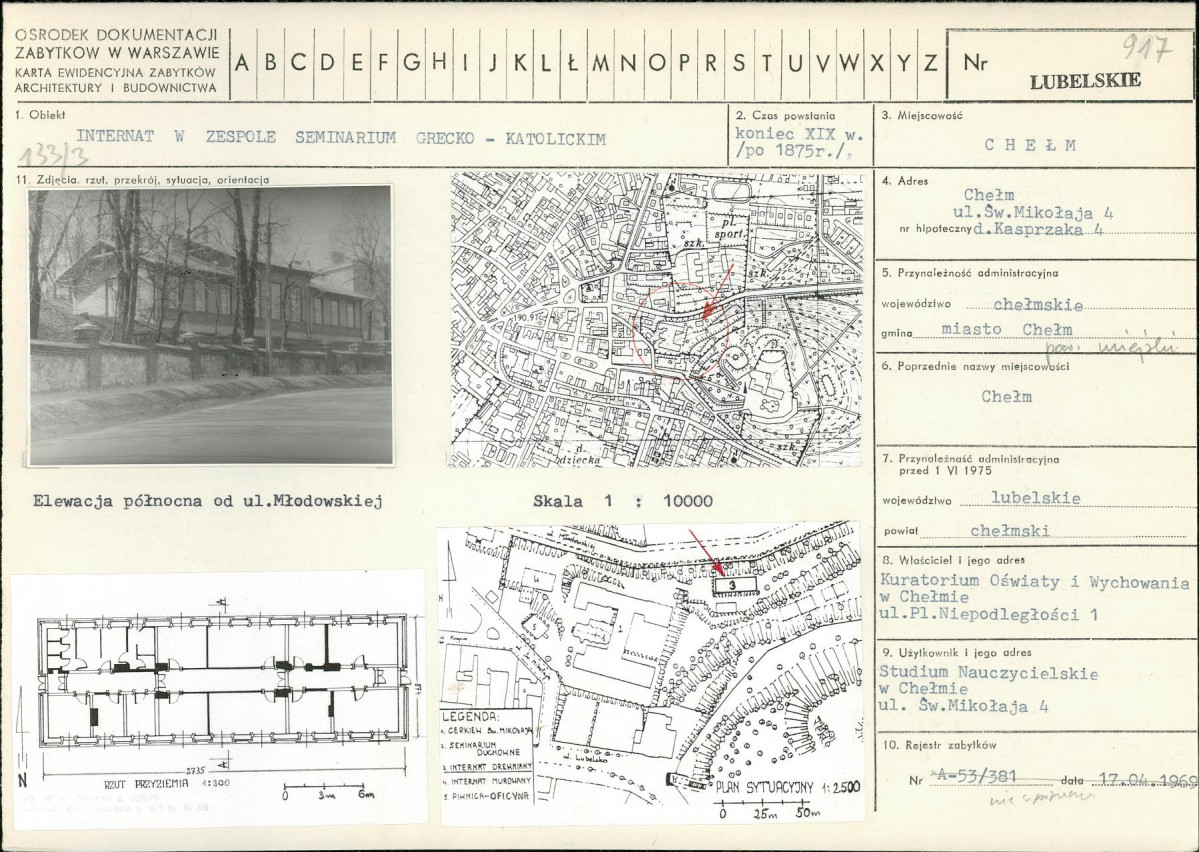1199x852 pixels.
Task: Click building number 3 on the site plan
Action: coord(732,584)
